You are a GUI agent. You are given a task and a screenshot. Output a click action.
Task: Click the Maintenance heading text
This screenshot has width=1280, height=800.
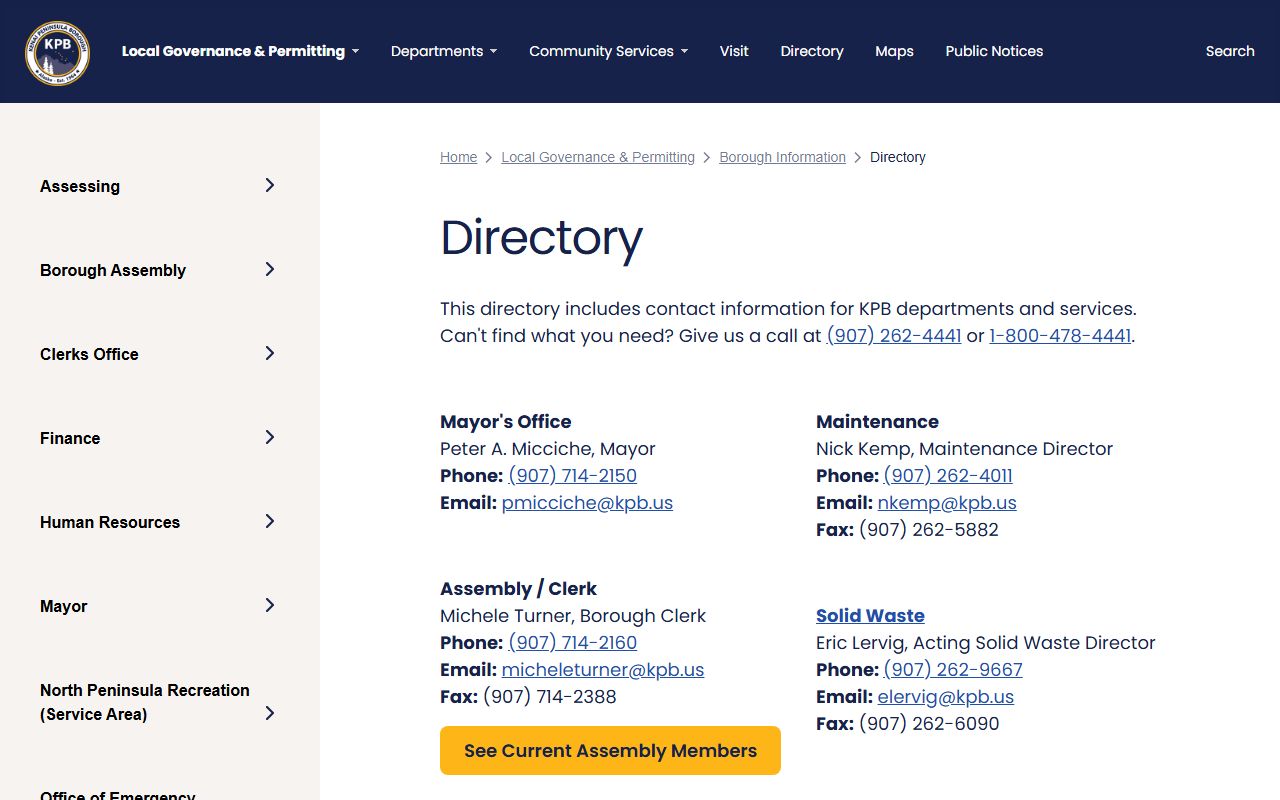(877, 422)
